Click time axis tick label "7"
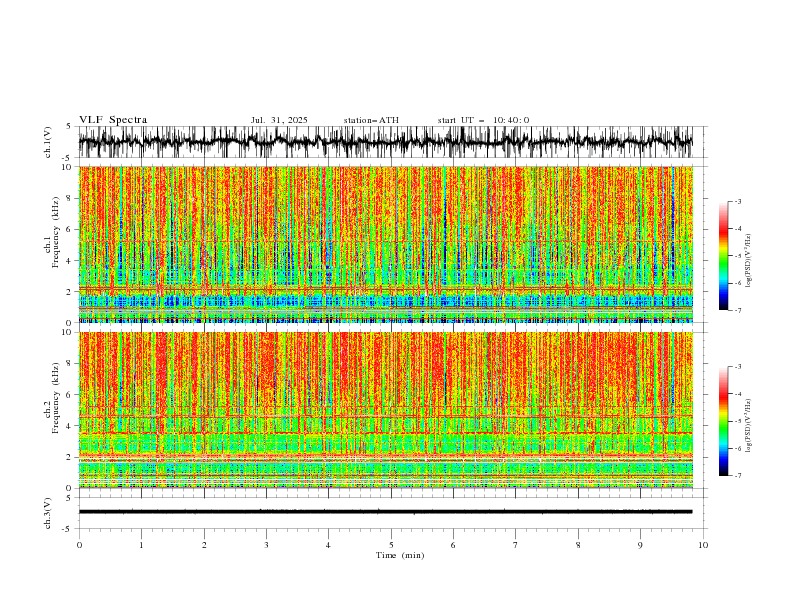Screen dimensions: 792x612 [516, 545]
